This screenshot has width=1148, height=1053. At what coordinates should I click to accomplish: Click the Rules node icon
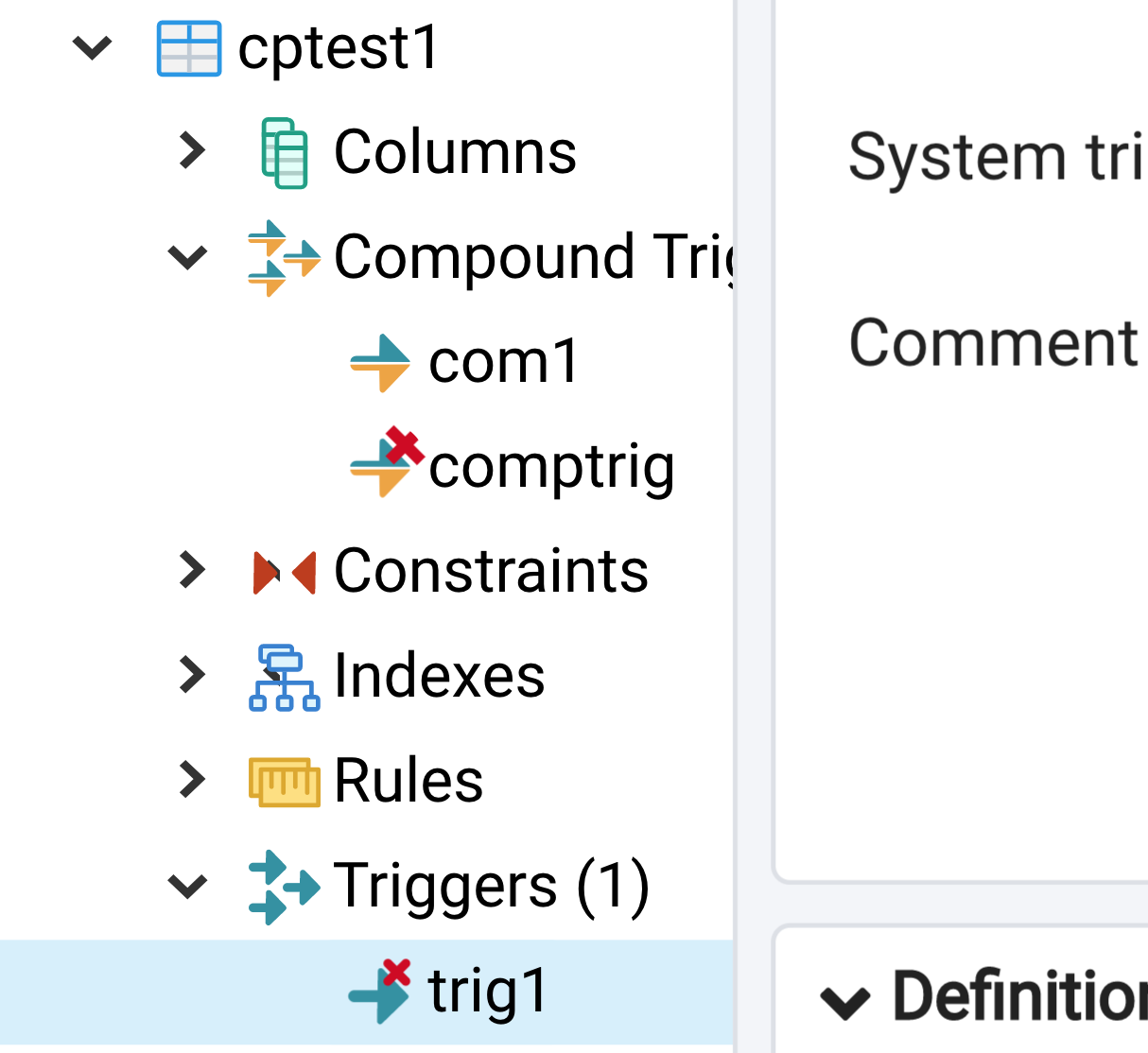tap(284, 782)
